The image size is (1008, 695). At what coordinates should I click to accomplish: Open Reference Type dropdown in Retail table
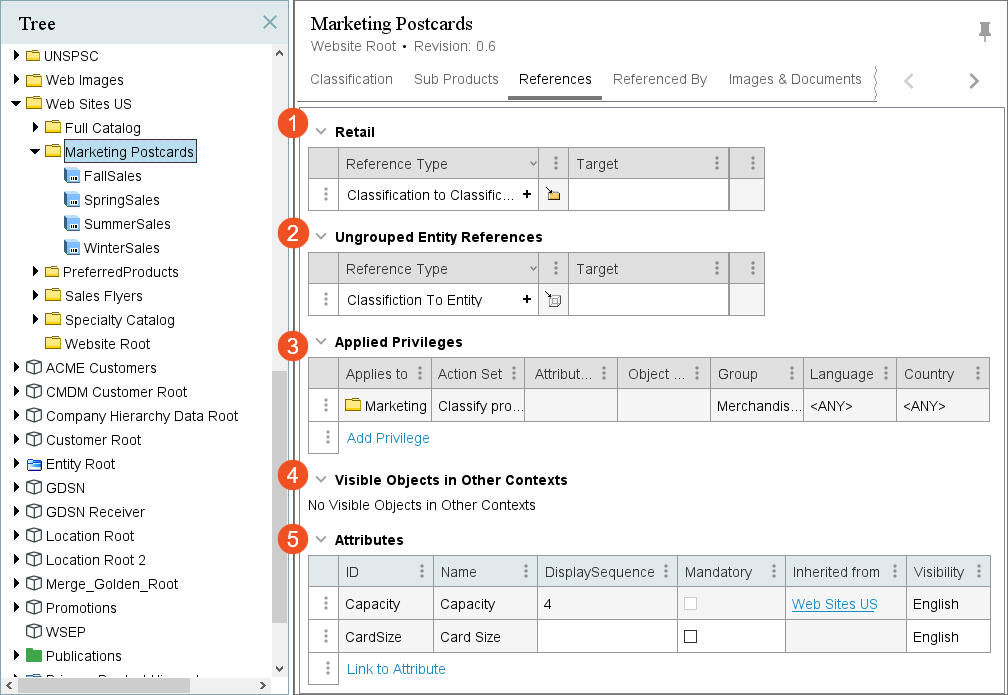[x=532, y=164]
